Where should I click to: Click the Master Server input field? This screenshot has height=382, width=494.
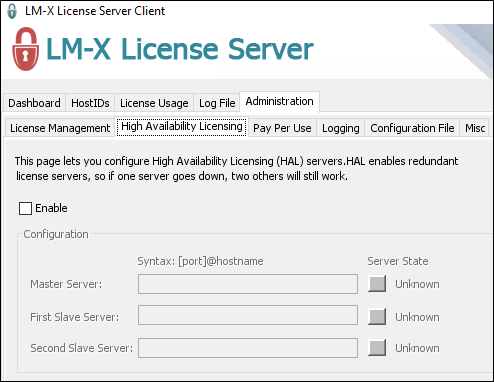coord(248,284)
